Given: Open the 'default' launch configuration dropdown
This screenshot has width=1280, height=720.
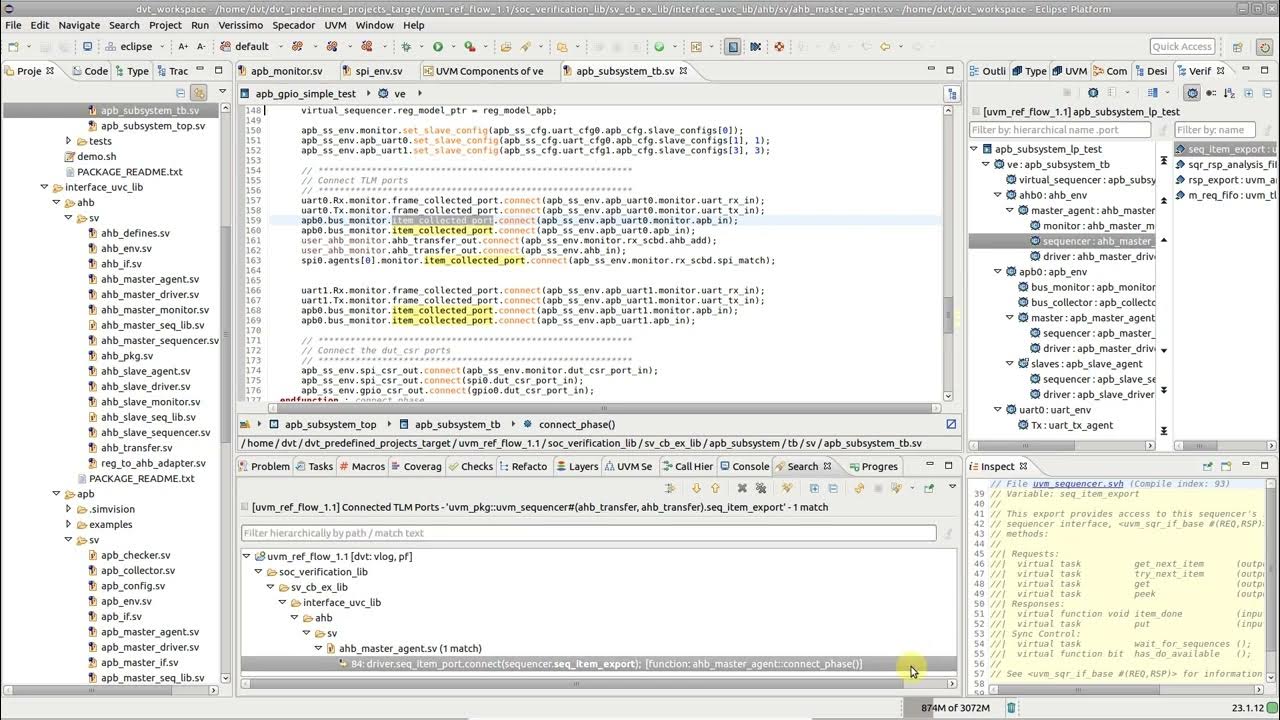Looking at the screenshot, I should pyautogui.click(x=279, y=46).
